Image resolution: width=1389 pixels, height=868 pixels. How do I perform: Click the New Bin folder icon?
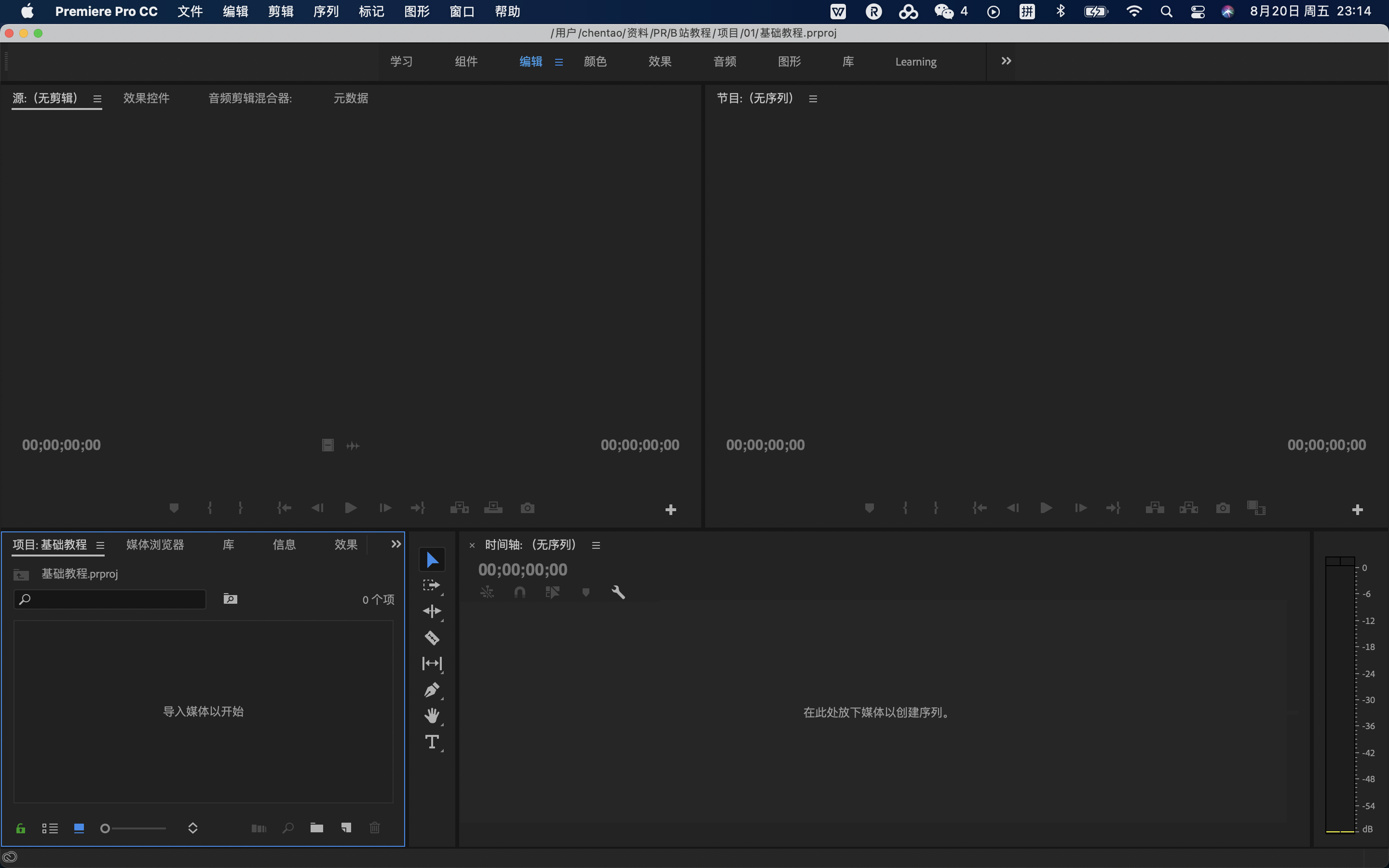317,828
